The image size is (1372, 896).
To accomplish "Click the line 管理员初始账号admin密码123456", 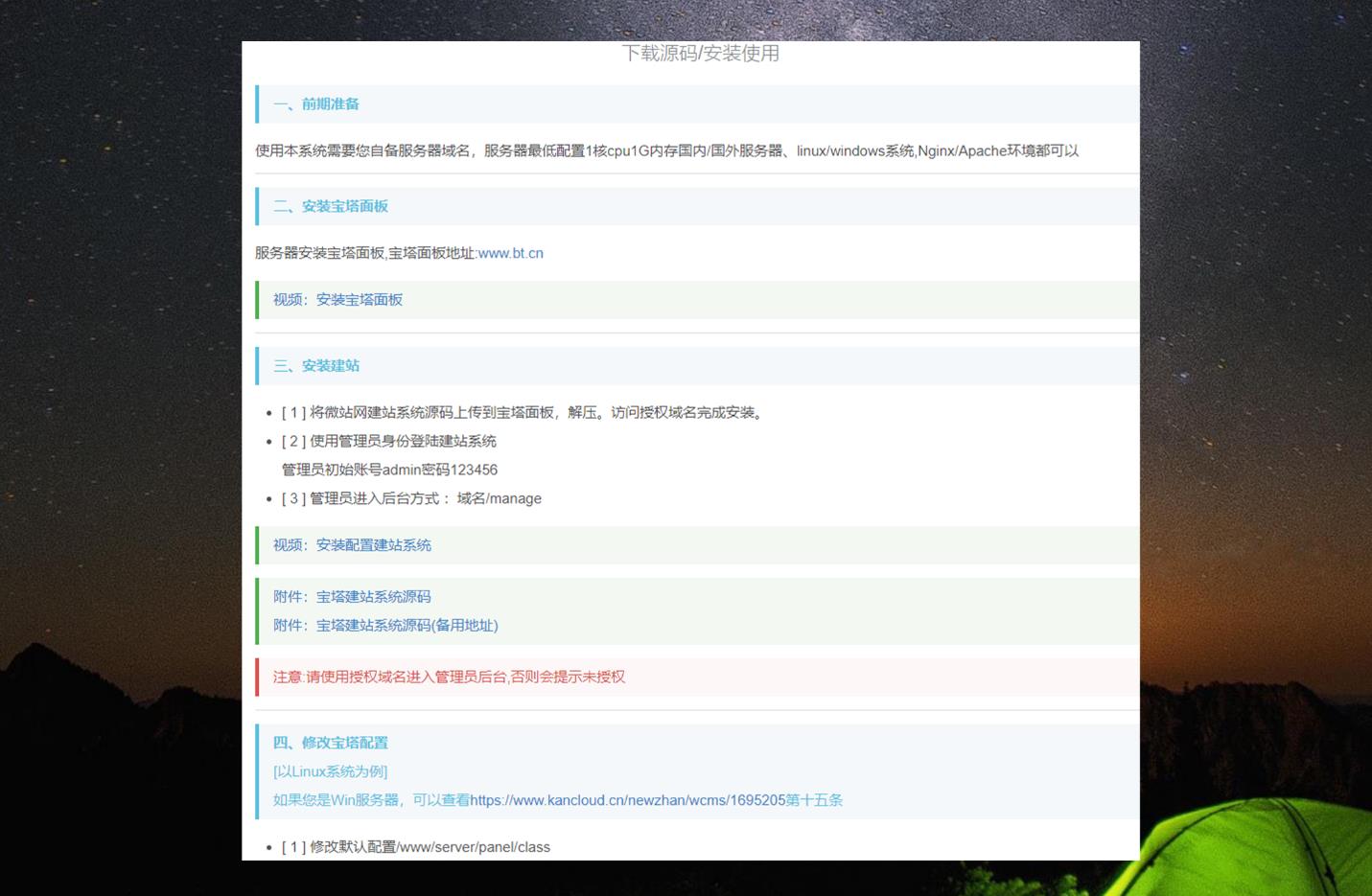I will pos(389,471).
